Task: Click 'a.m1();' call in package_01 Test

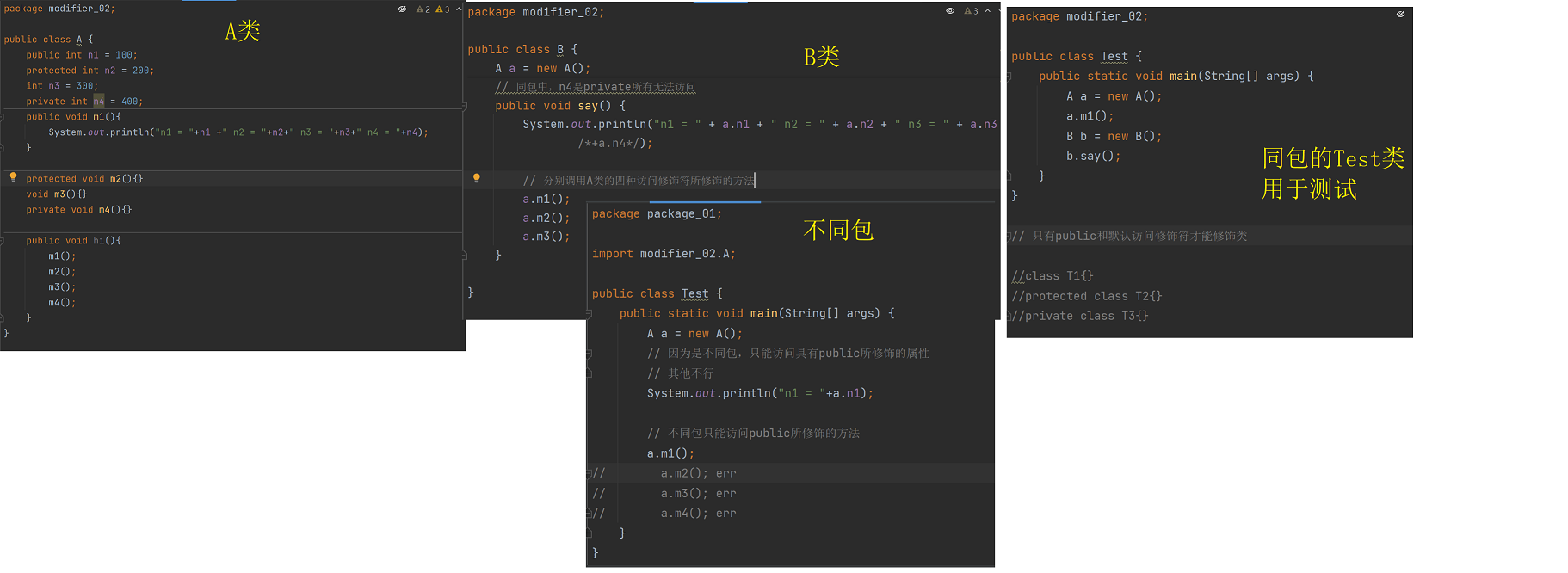Action: 670,454
